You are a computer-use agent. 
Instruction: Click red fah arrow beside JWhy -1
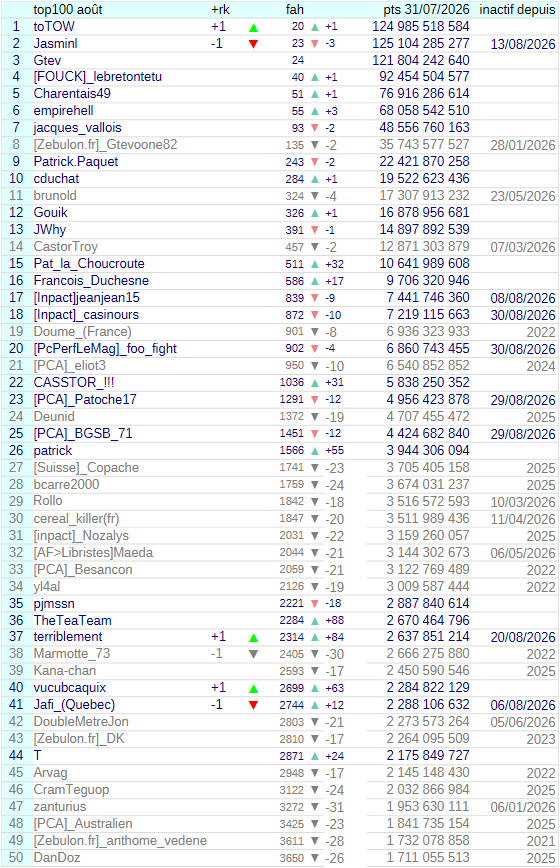pos(315,230)
